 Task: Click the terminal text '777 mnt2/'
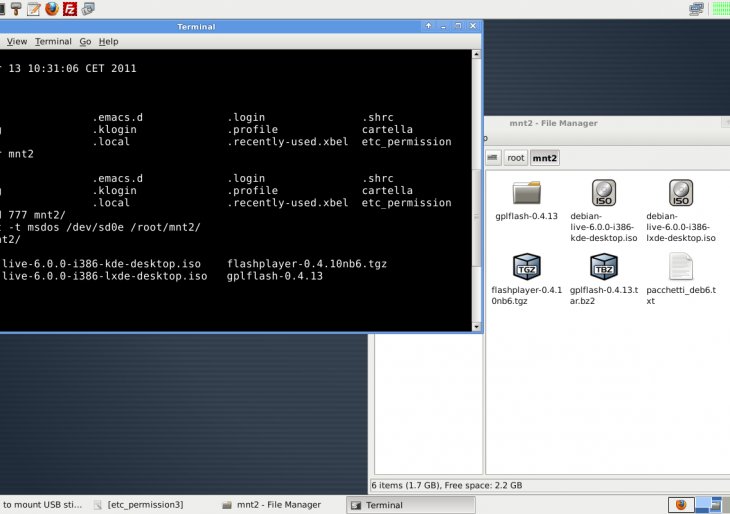point(37,215)
